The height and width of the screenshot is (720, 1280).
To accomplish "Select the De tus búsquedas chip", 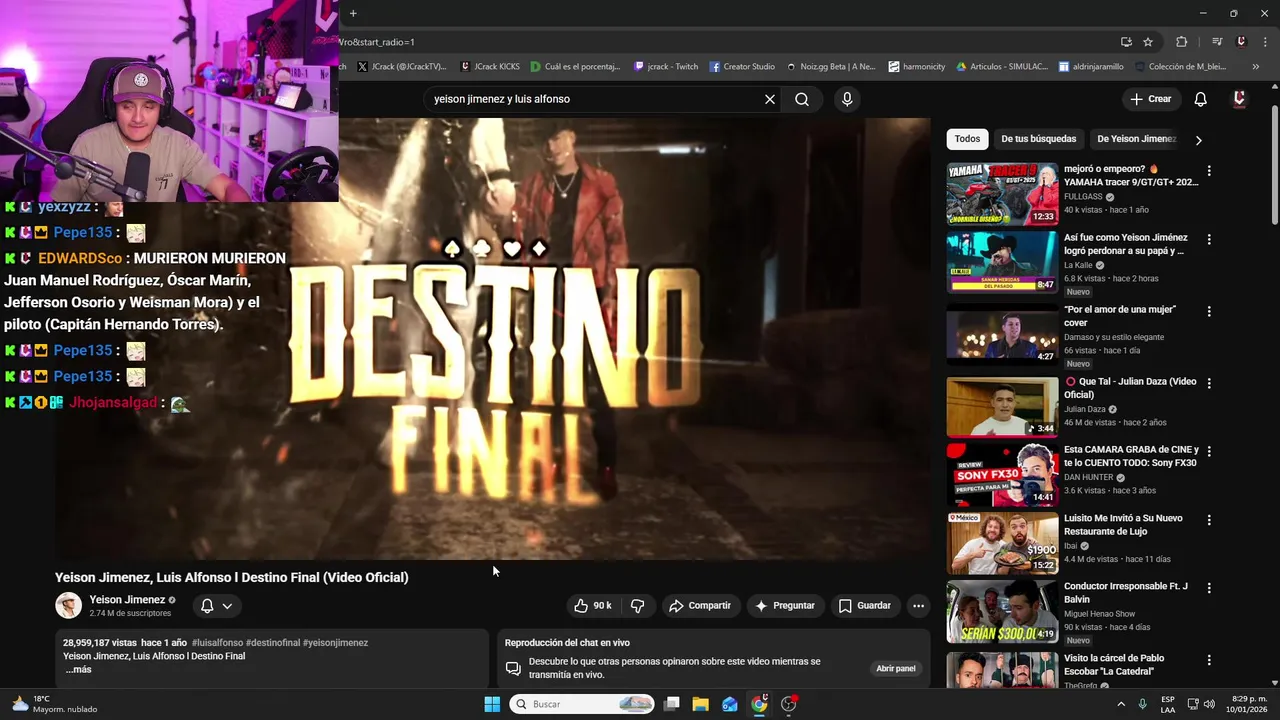I will click(1039, 139).
